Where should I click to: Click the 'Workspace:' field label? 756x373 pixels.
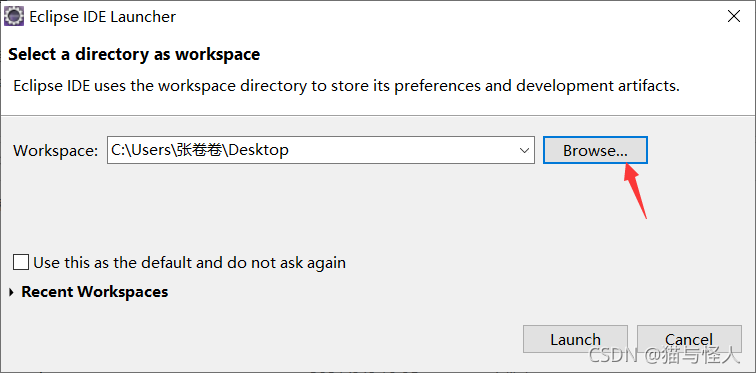click(x=56, y=150)
